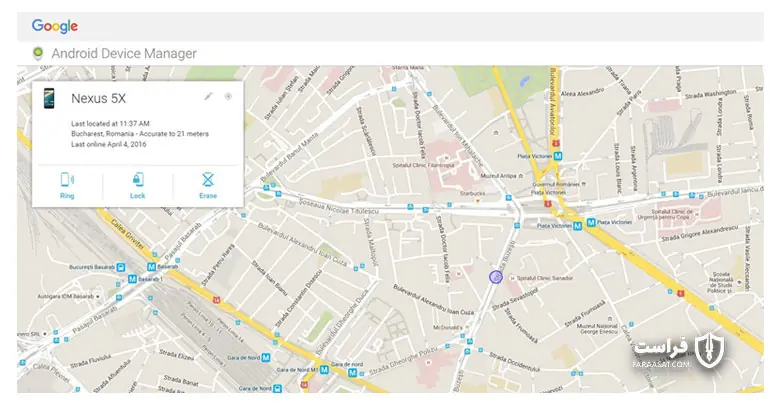Click the Android Device Manager pin icon
The image size is (780, 405).
[37, 53]
